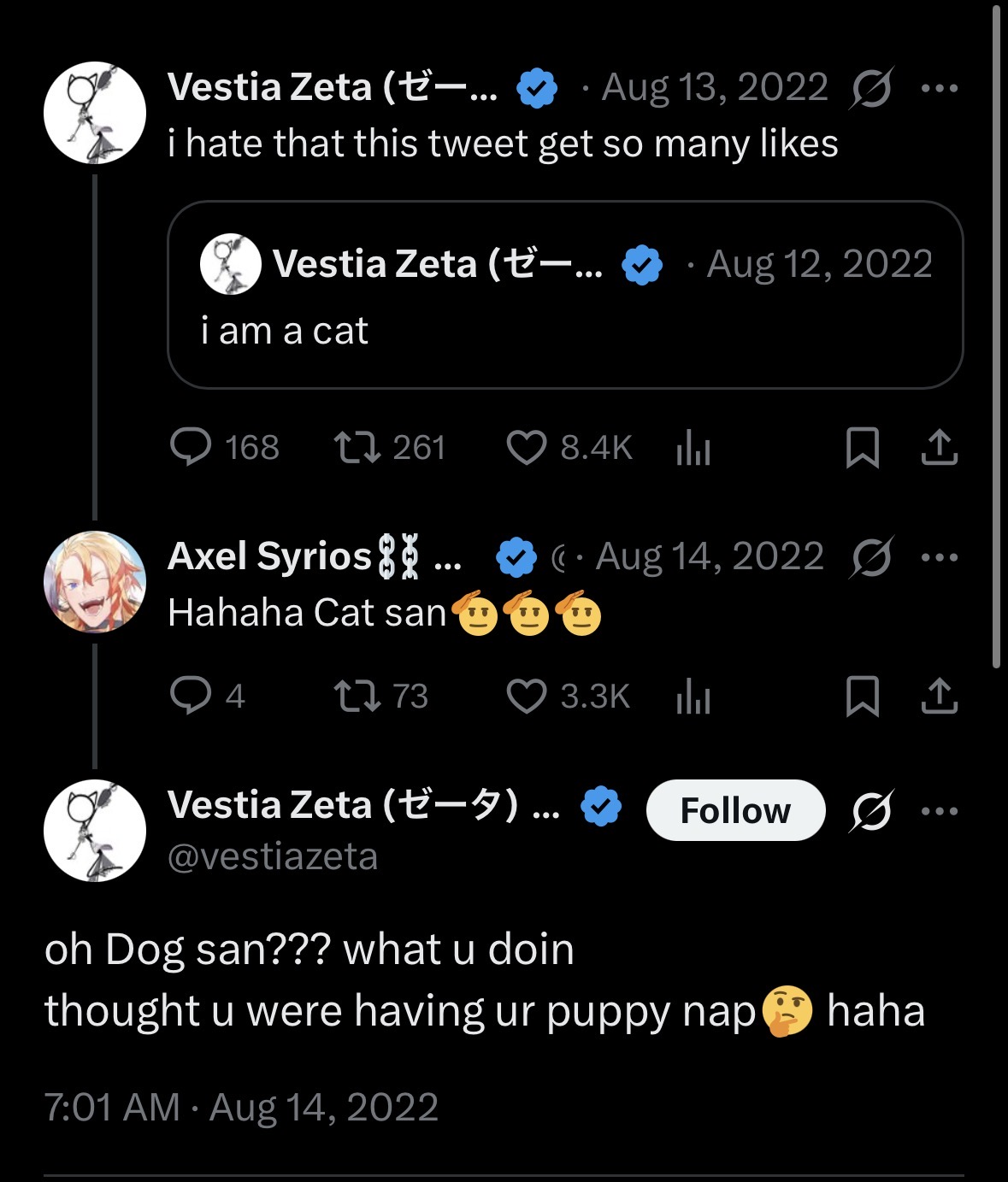The width and height of the screenshot is (1008, 1182).
Task: Click the Grok icon on main tweet
Action: pyautogui.click(x=871, y=811)
